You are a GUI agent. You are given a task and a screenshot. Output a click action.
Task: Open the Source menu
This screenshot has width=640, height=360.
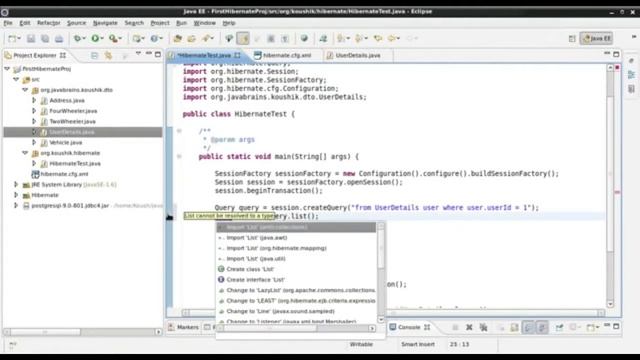(x=76, y=23)
